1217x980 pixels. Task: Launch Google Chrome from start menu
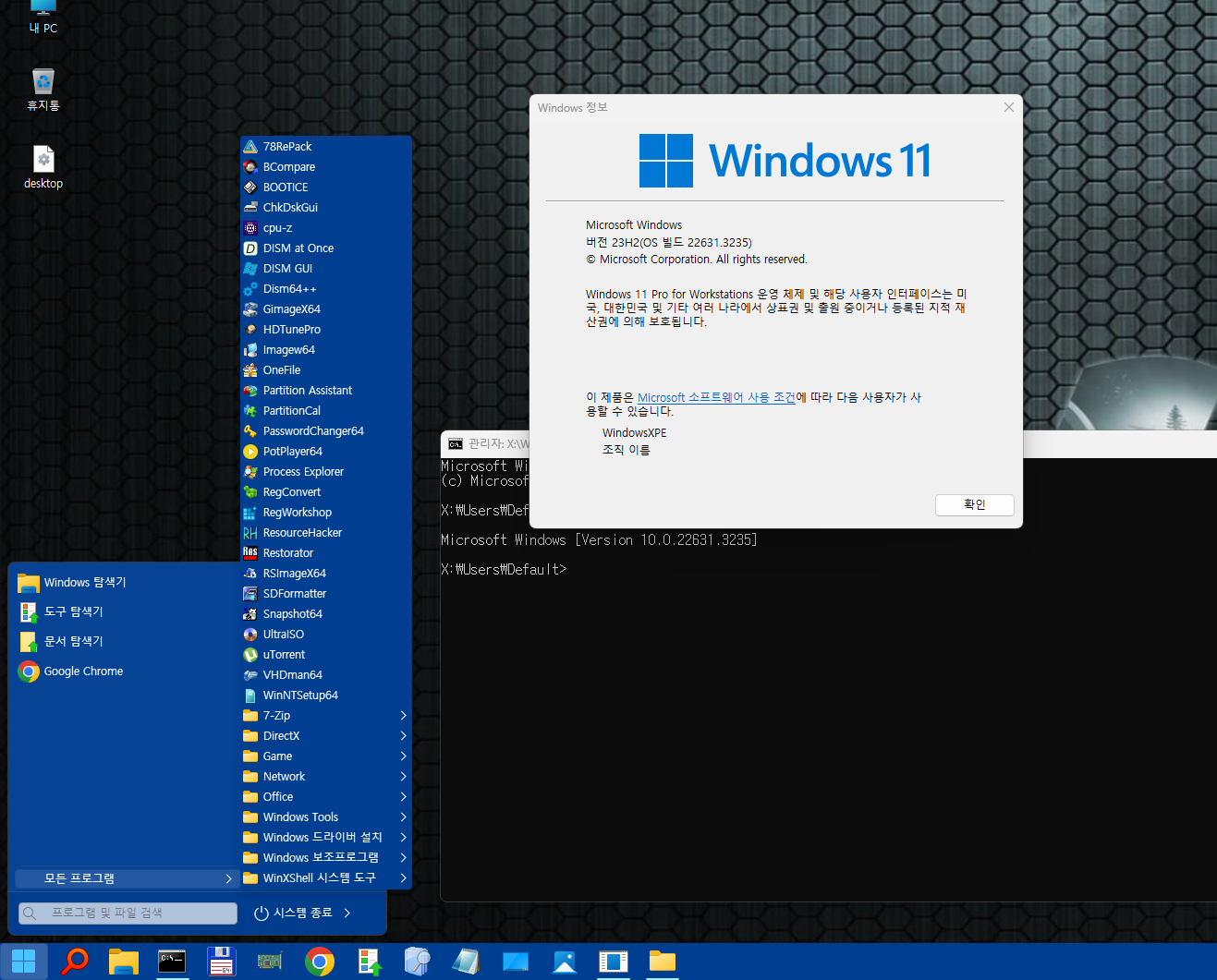[127, 671]
